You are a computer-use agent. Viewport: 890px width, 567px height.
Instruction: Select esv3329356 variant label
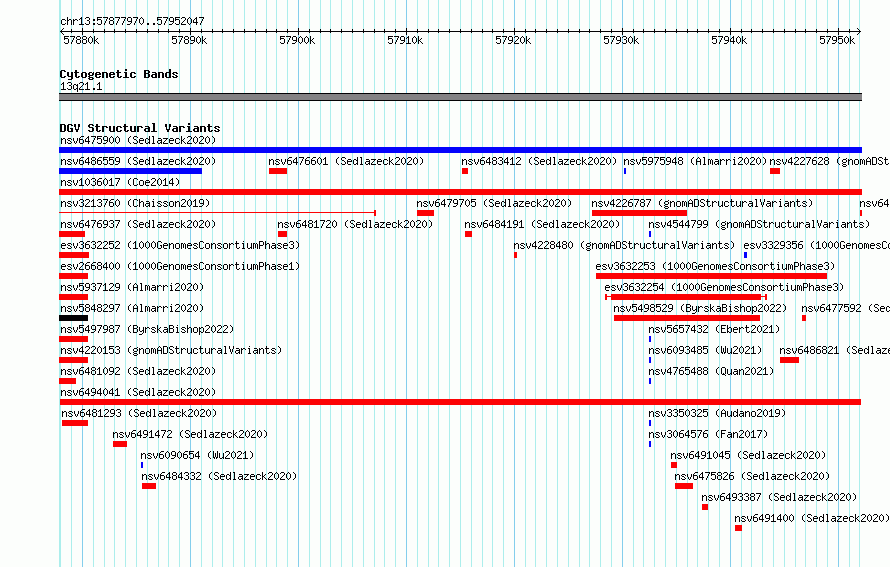coord(817,245)
